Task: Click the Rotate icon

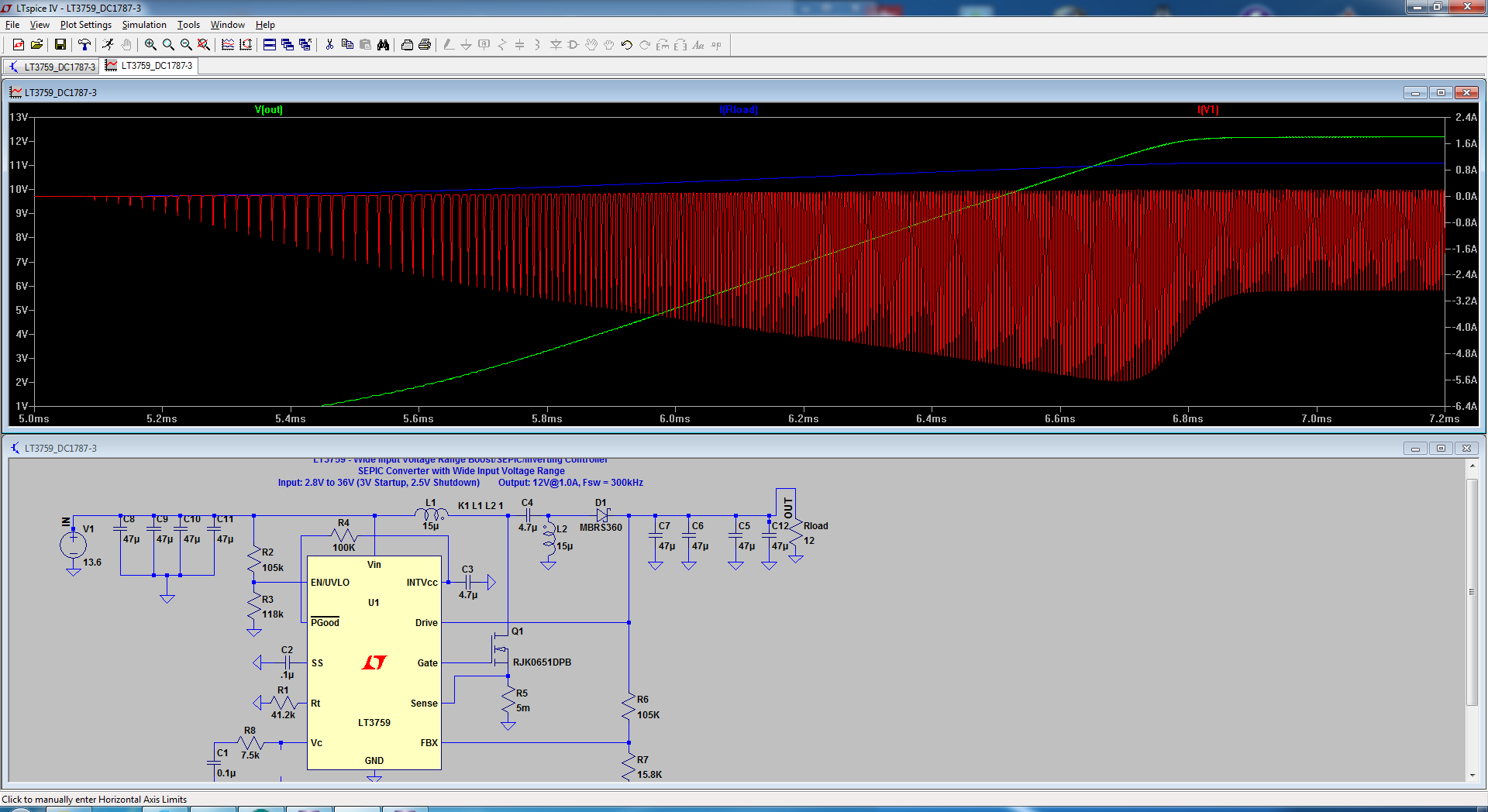Action: pyautogui.click(x=663, y=45)
